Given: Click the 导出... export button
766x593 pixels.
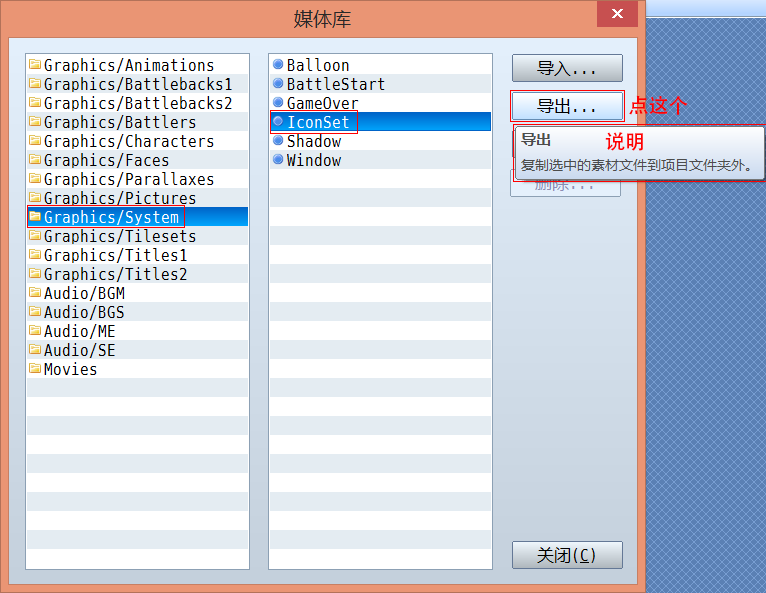Looking at the screenshot, I should [567, 106].
